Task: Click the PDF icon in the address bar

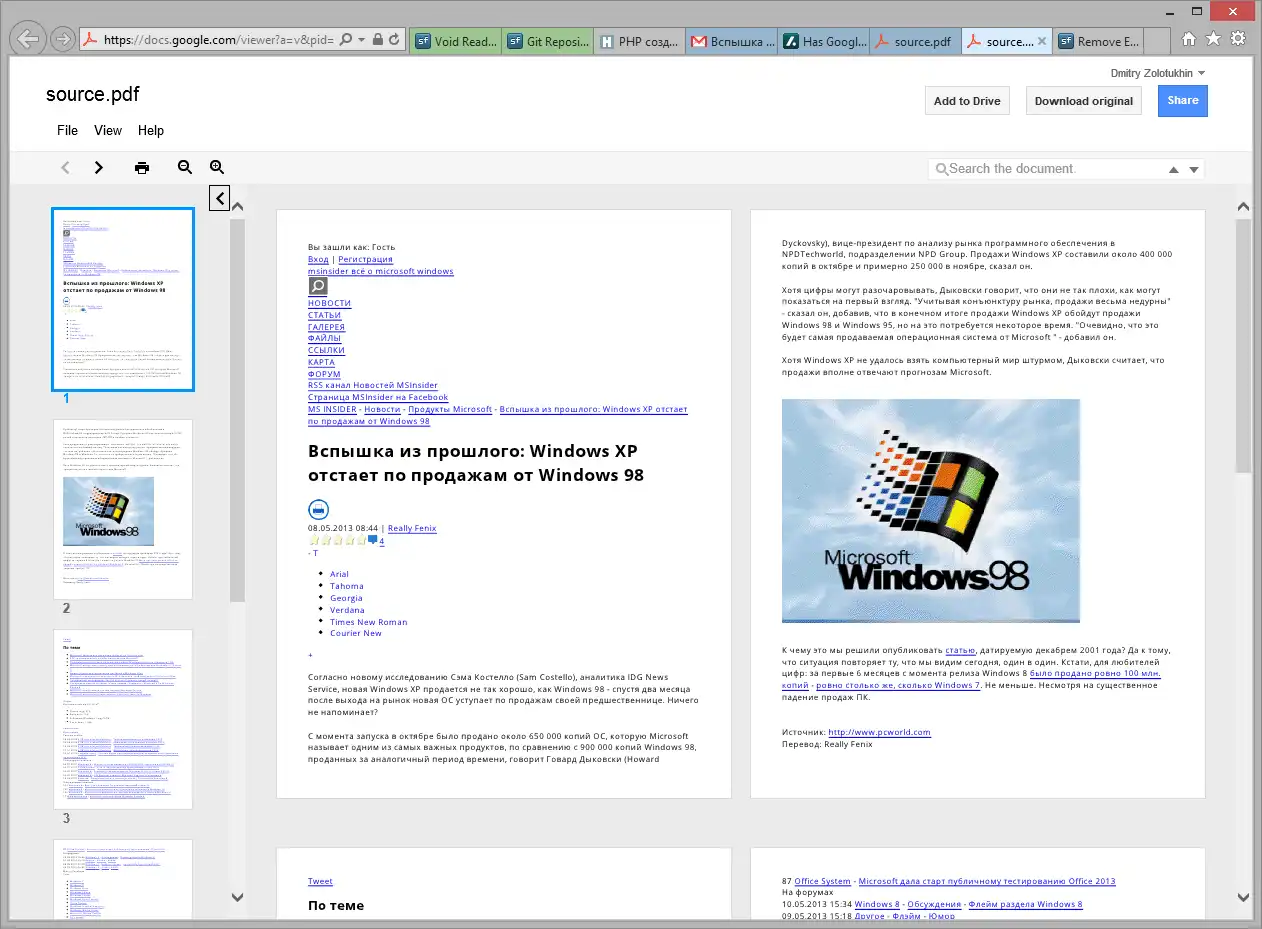Action: (90, 40)
